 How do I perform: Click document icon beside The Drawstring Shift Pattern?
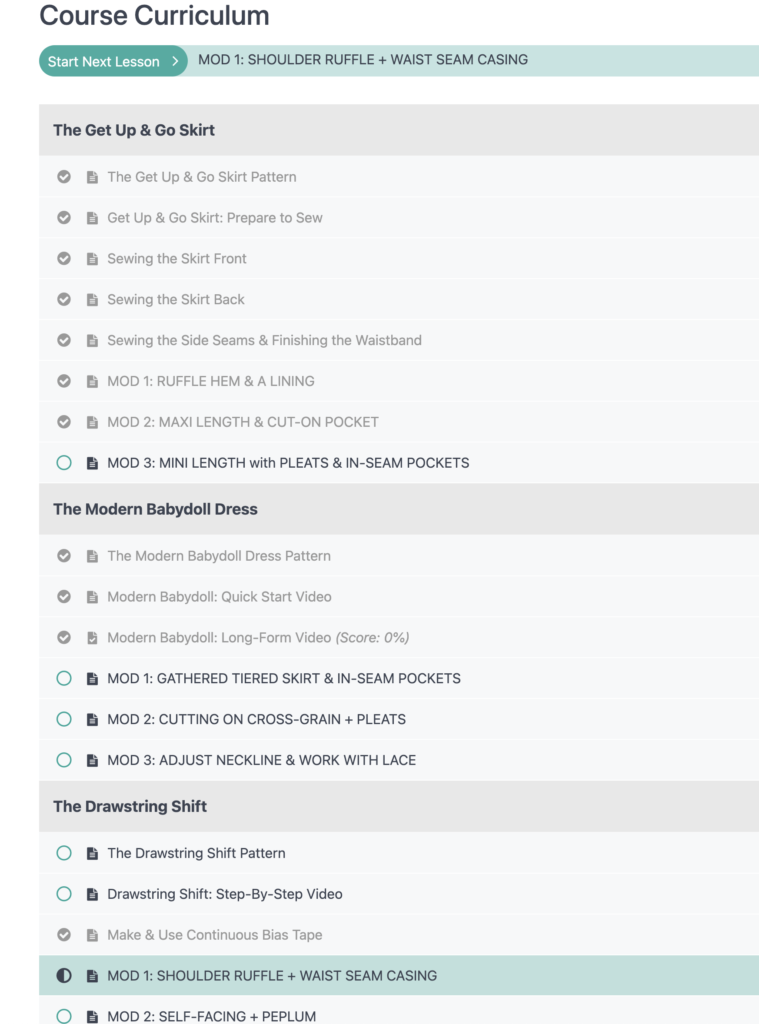pos(92,854)
